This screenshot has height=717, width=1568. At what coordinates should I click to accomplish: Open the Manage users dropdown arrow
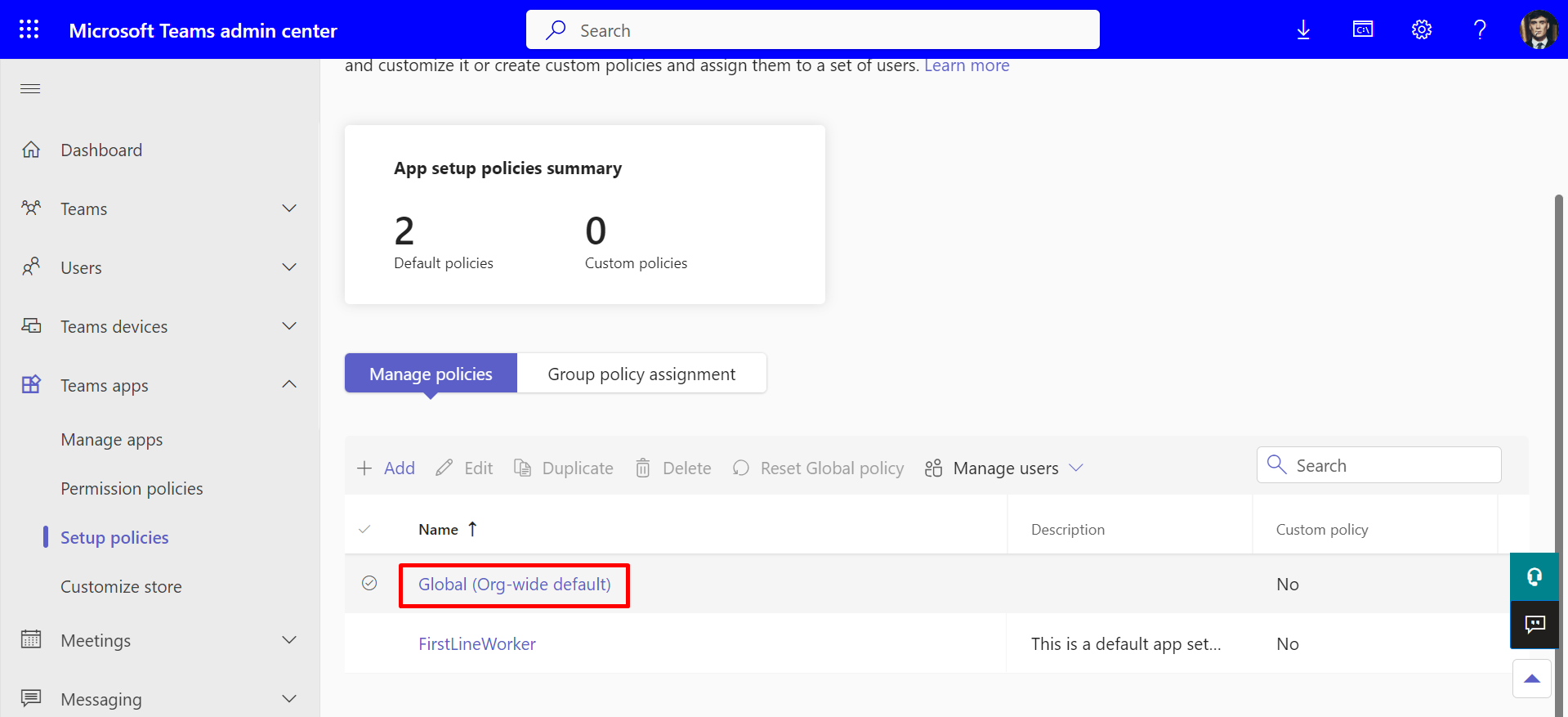(1076, 468)
